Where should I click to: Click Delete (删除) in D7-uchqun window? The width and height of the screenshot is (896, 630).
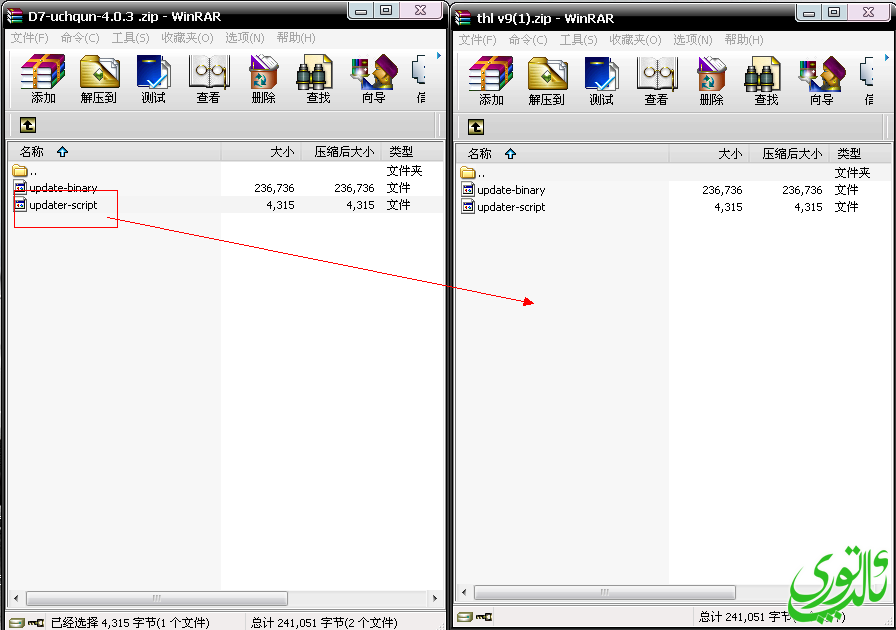tap(263, 79)
